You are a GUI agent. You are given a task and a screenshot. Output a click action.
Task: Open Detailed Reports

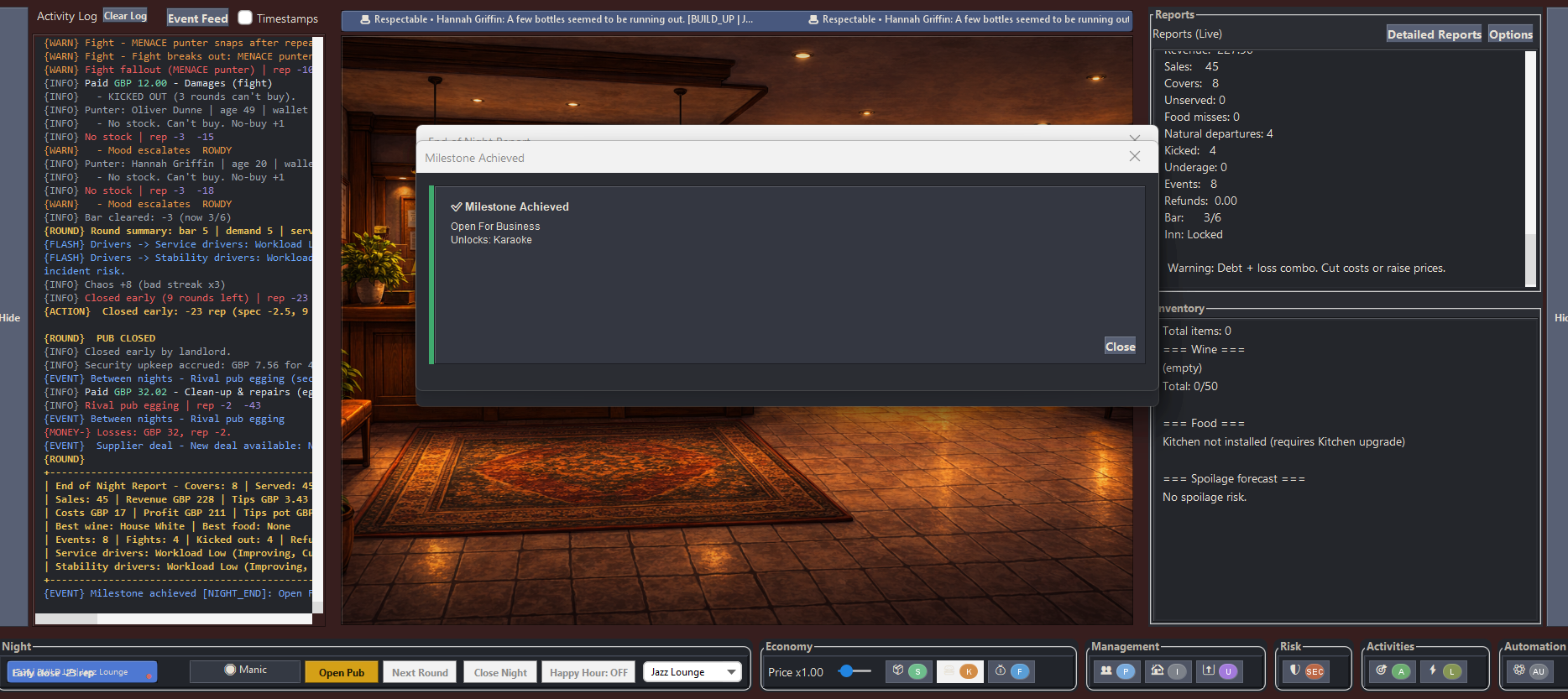pyautogui.click(x=1434, y=34)
